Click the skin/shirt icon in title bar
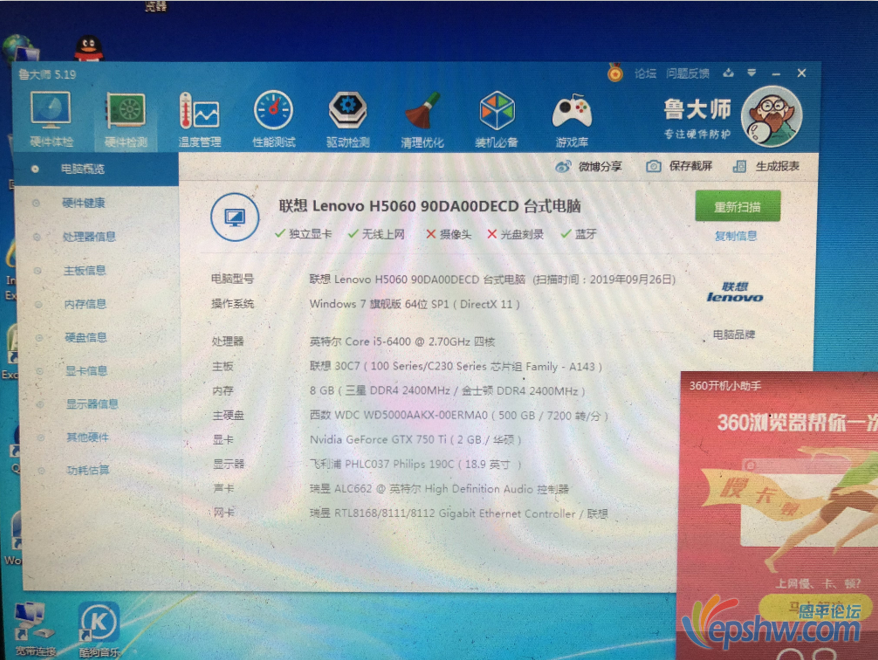878x660 pixels. [x=728, y=73]
